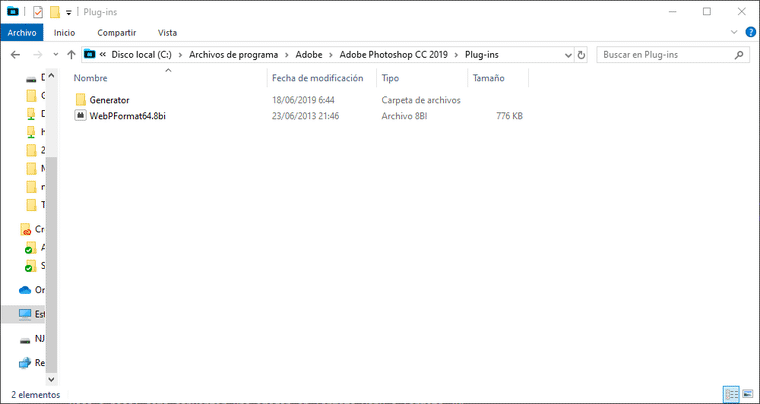Click the Archivo 8BI type cell
Screen dimensions: 760x404
[x=404, y=116]
